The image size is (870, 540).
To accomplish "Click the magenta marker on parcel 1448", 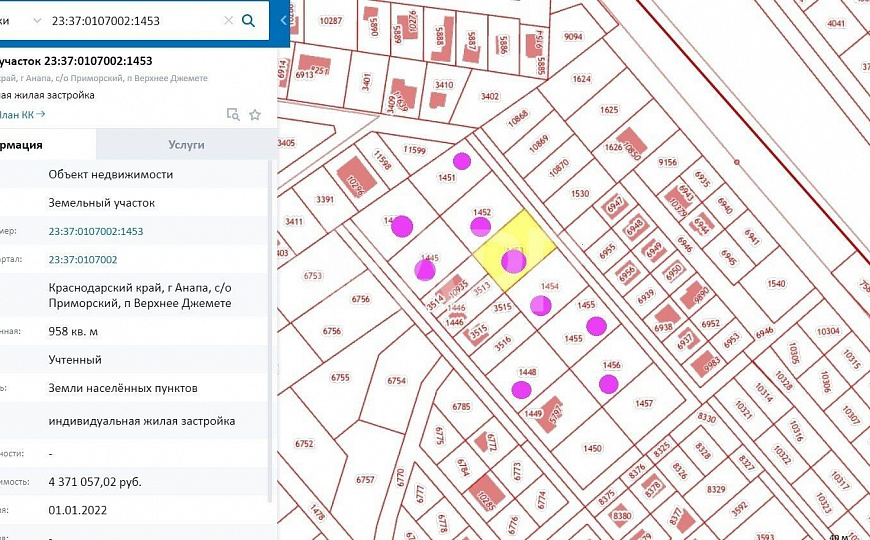I will pos(521,389).
